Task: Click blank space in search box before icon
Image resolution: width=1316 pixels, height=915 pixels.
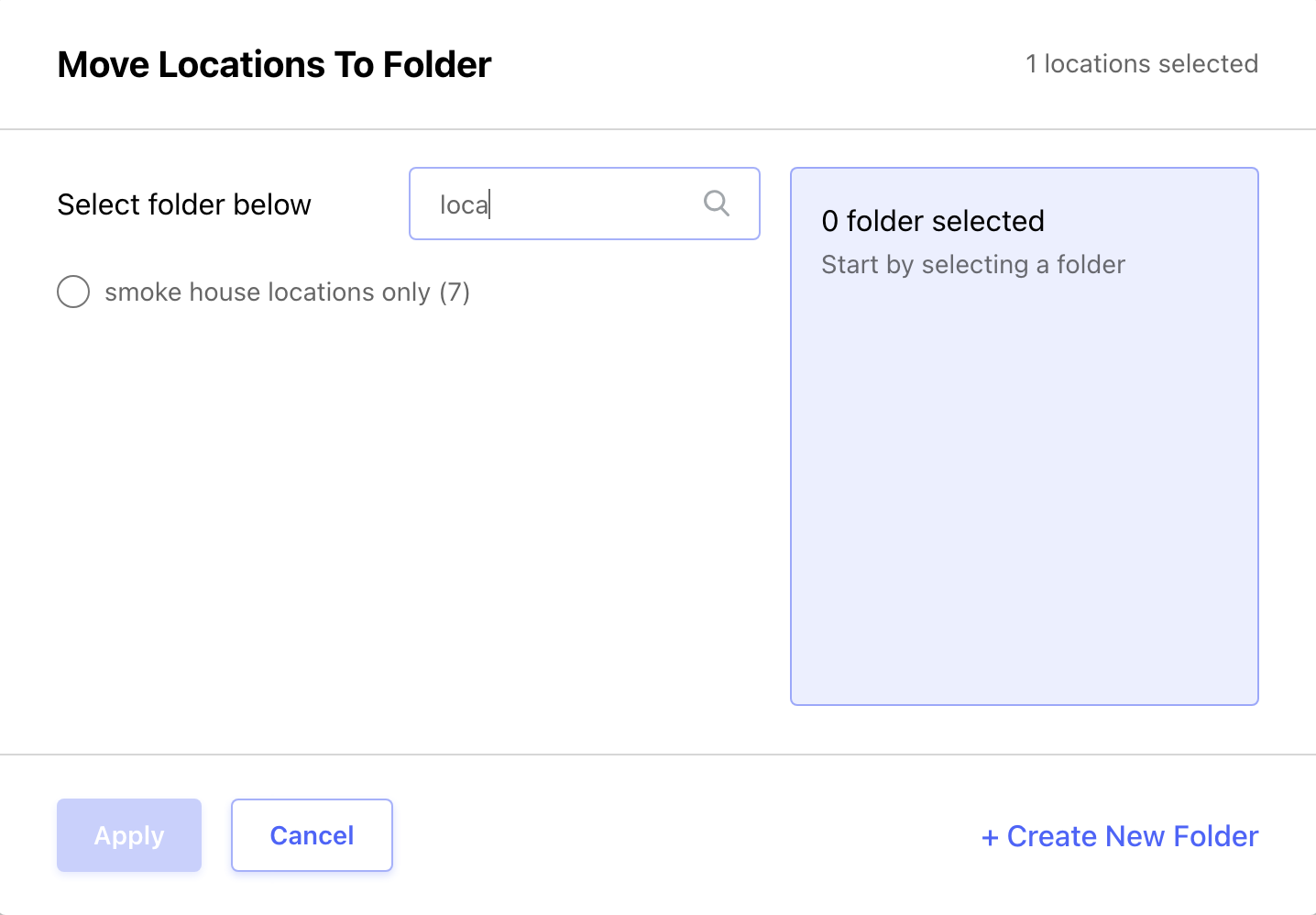Action: pos(596,204)
